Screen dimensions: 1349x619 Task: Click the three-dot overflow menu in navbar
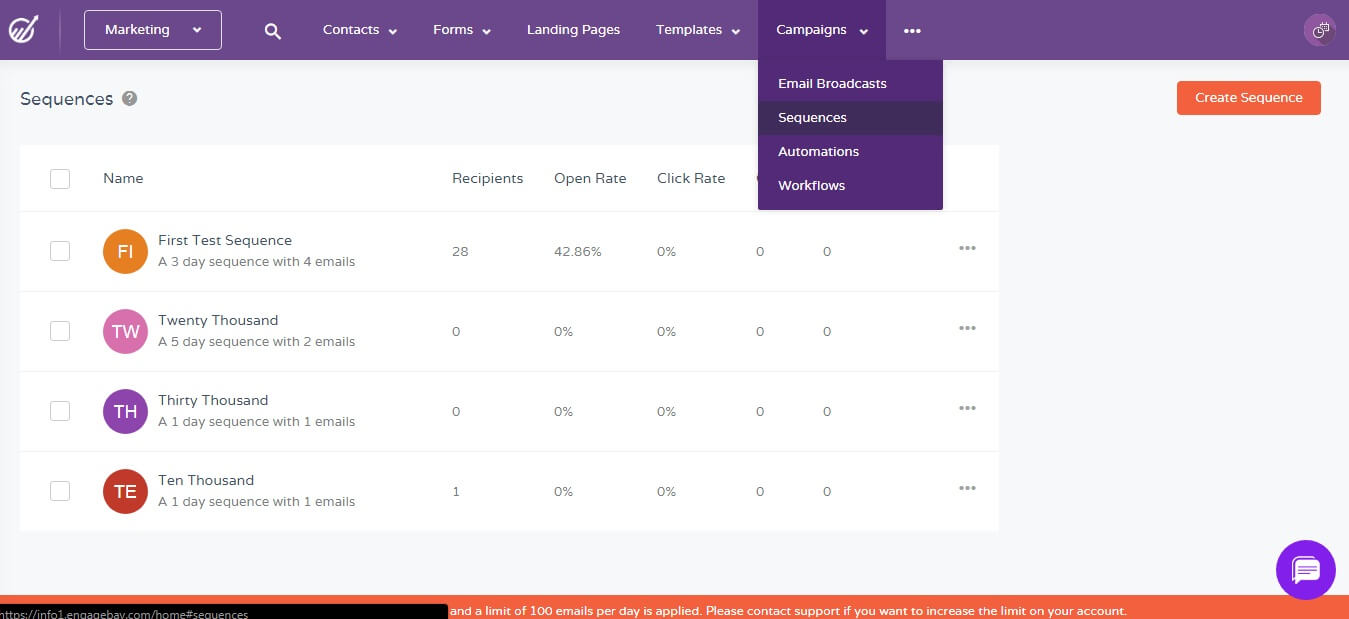click(x=912, y=31)
